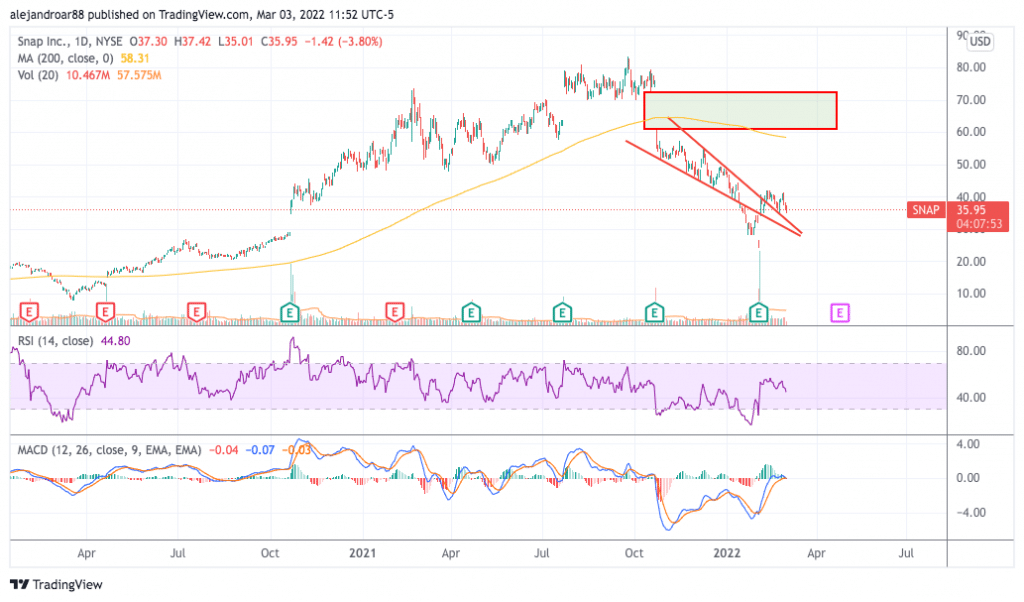This screenshot has width=1024, height=602.
Task: Click the 40.00 label on the RSI axis
Action: (971, 397)
